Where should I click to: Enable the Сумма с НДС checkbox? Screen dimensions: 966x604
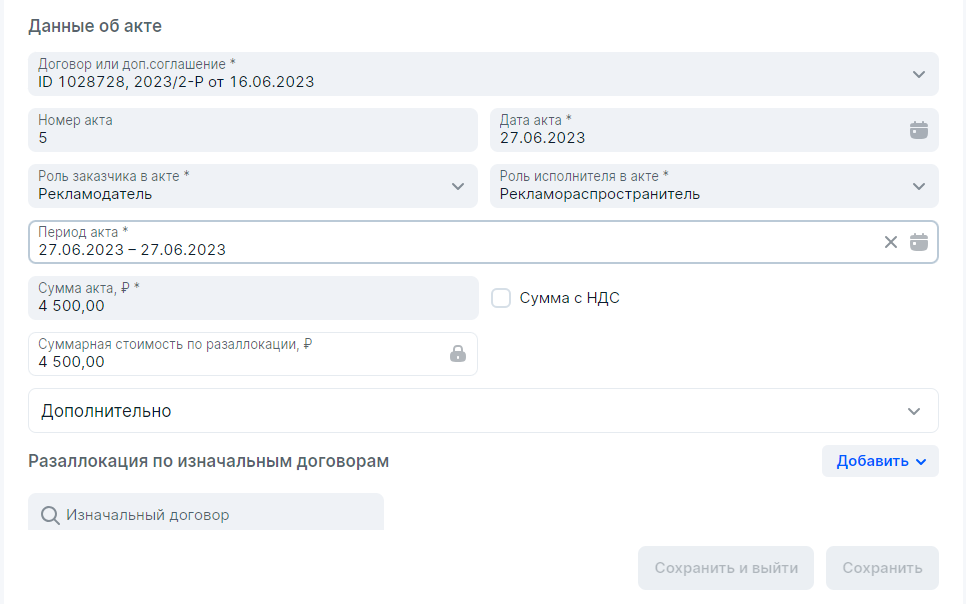[502, 298]
